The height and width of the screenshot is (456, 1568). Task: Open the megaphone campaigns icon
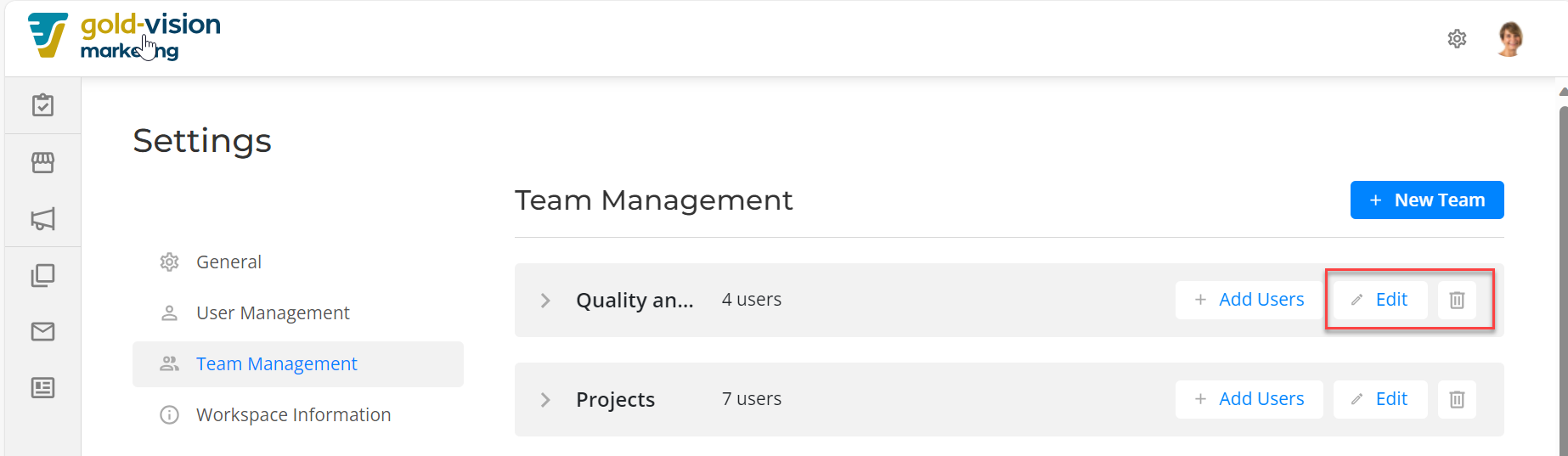click(x=42, y=219)
